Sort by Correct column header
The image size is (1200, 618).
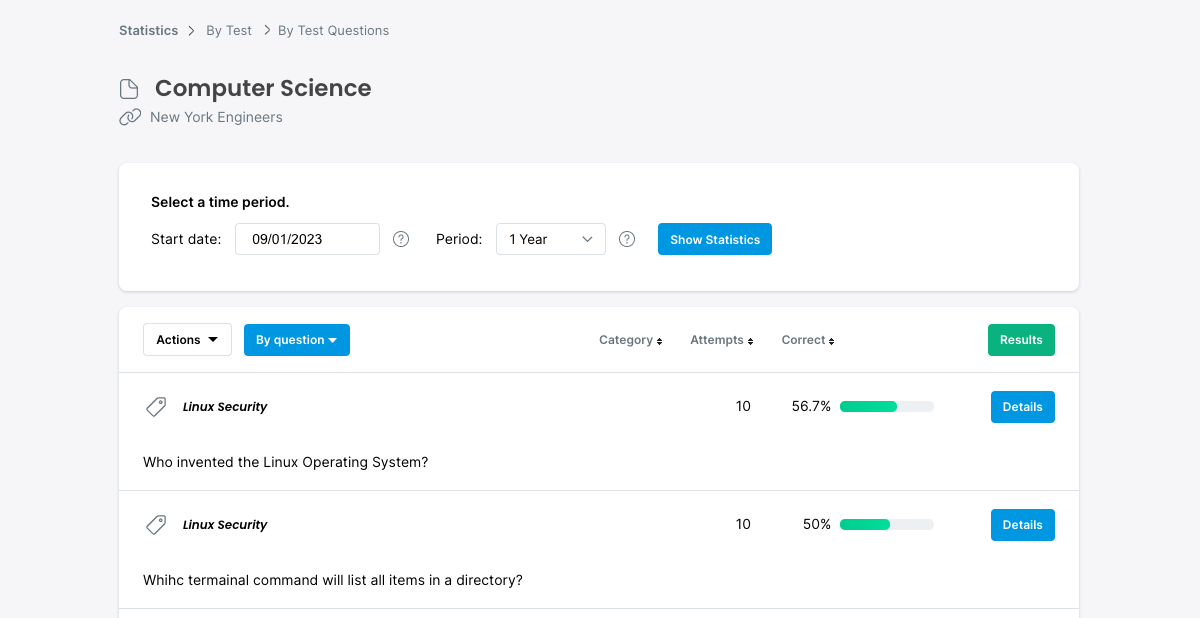[x=807, y=340]
